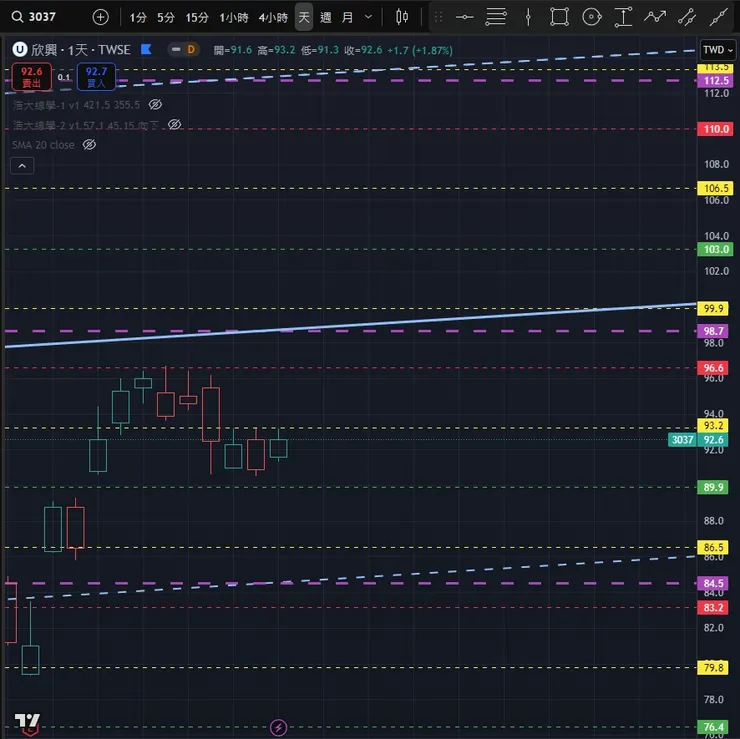Click the red 110.0 price label
Screen dimensions: 740x739
715,129
